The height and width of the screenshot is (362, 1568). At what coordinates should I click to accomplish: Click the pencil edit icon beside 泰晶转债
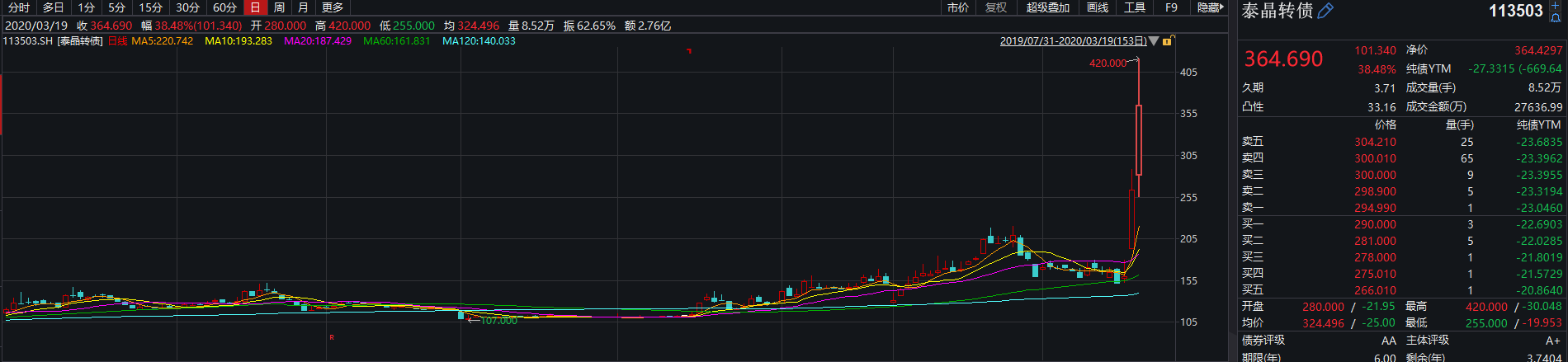tap(1325, 11)
